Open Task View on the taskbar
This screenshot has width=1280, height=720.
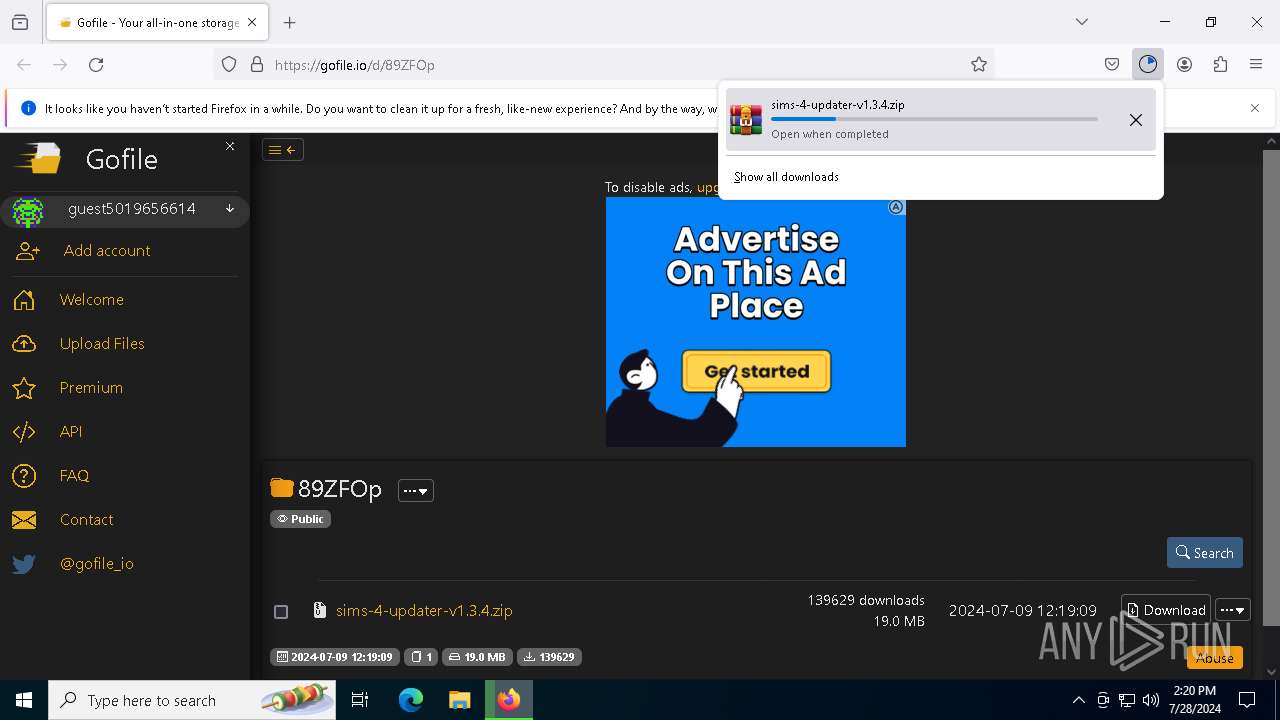coord(360,700)
